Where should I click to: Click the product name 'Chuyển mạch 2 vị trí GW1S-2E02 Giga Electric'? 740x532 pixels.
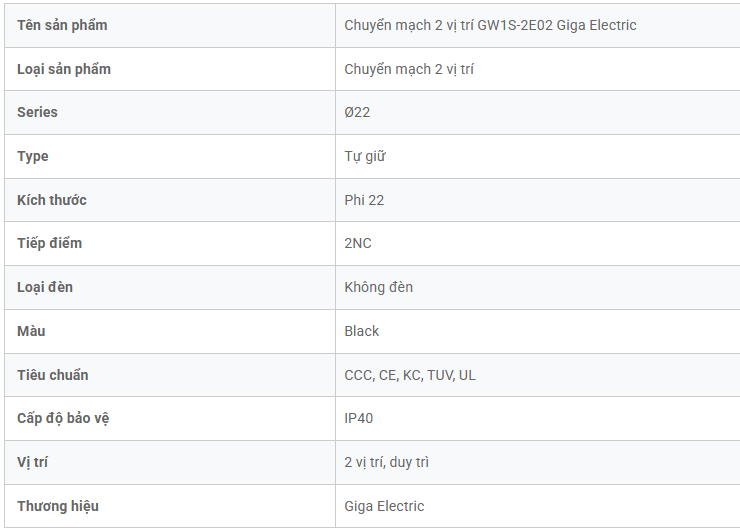coord(490,25)
